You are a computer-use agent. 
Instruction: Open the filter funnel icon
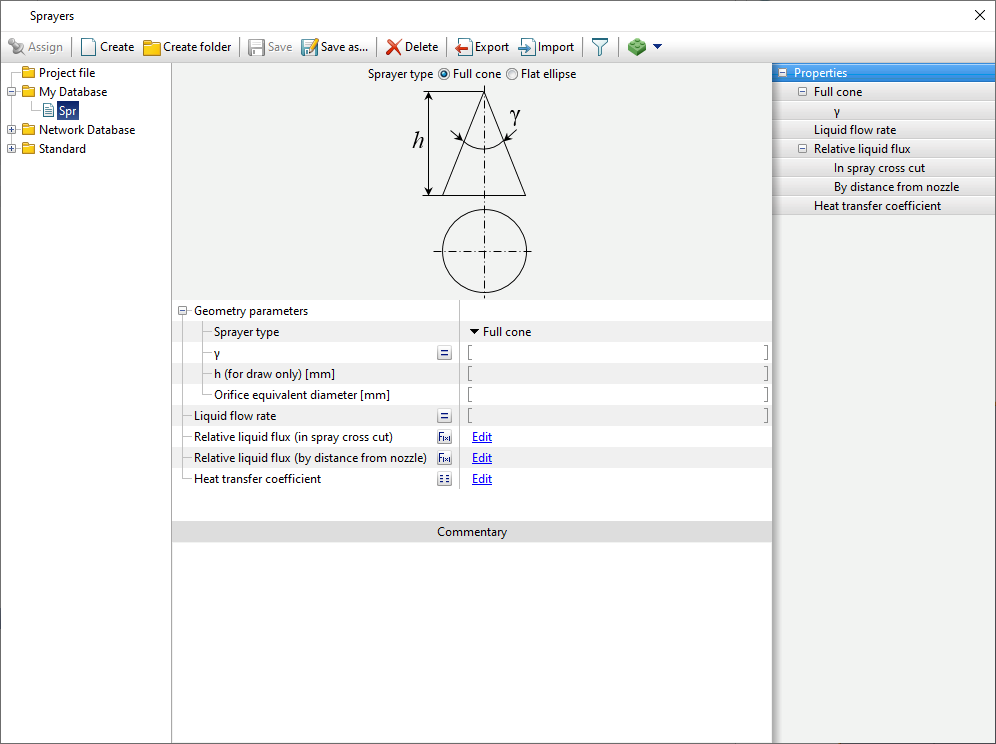click(x=599, y=47)
